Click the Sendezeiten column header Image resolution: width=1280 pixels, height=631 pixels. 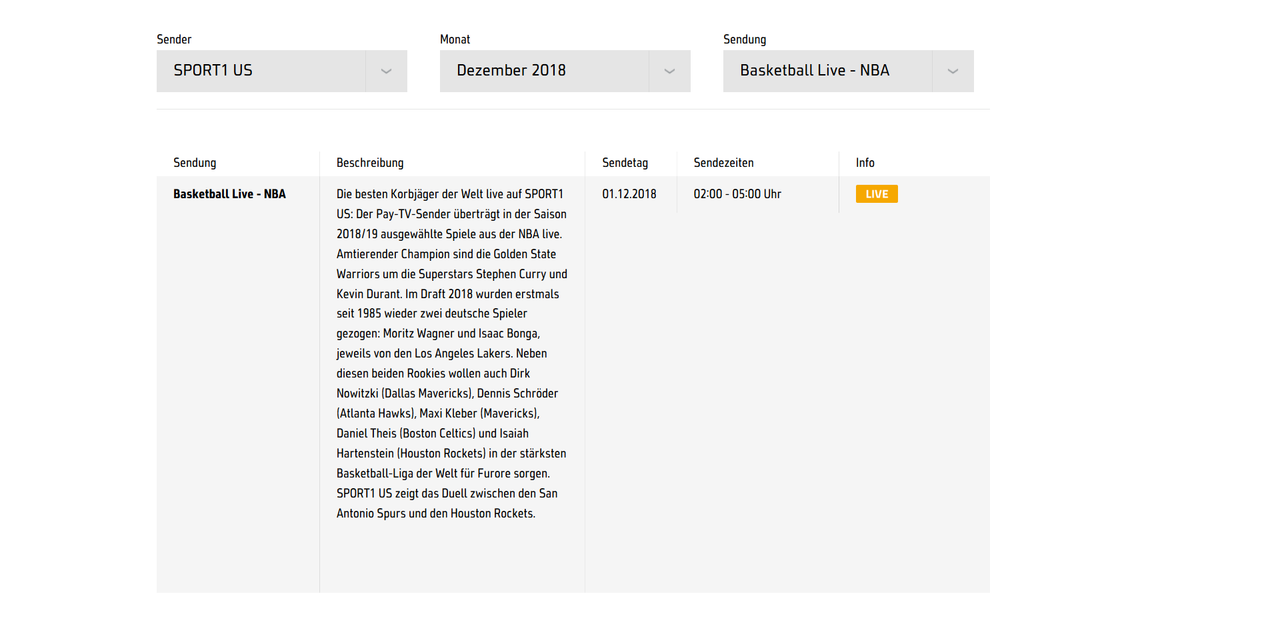click(724, 163)
